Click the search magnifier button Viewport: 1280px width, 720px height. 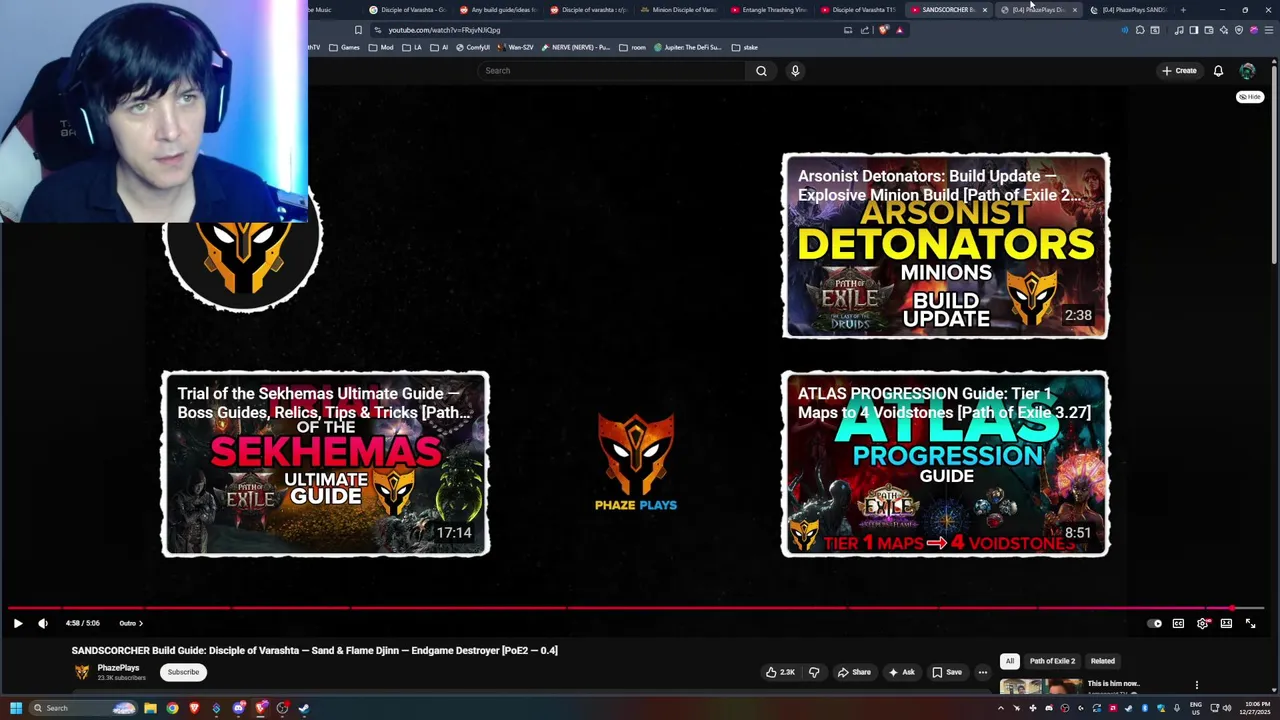click(761, 71)
